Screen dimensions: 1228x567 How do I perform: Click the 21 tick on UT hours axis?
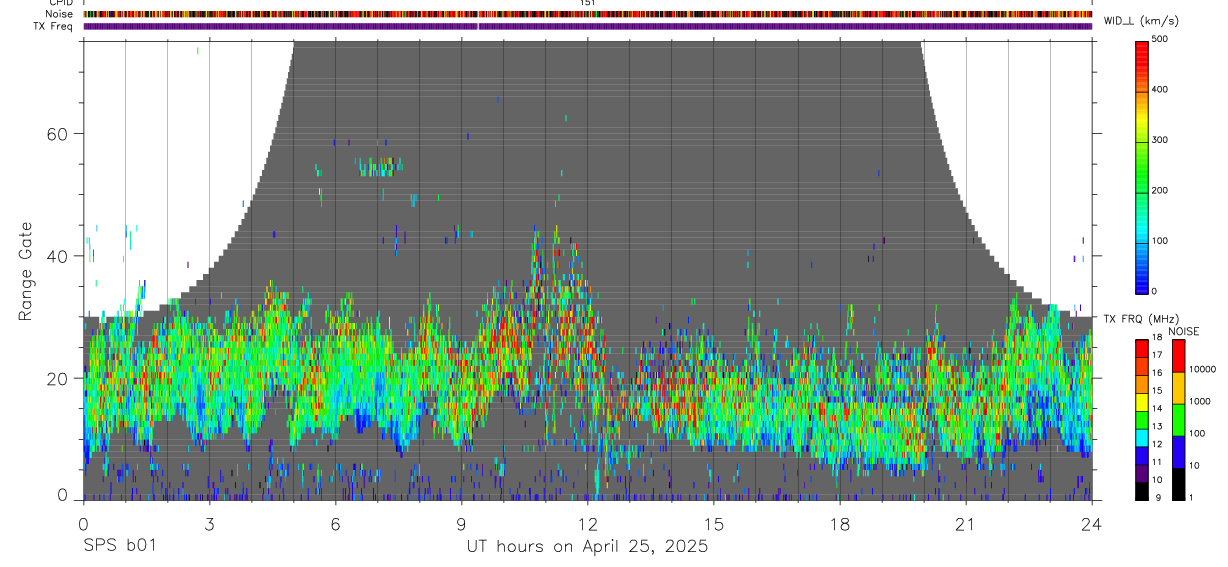[966, 524]
